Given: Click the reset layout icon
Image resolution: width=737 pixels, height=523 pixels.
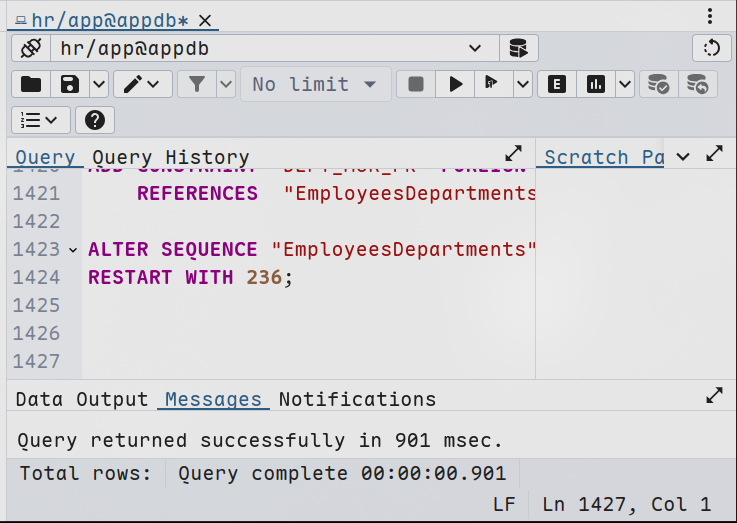Looking at the screenshot, I should click(711, 48).
